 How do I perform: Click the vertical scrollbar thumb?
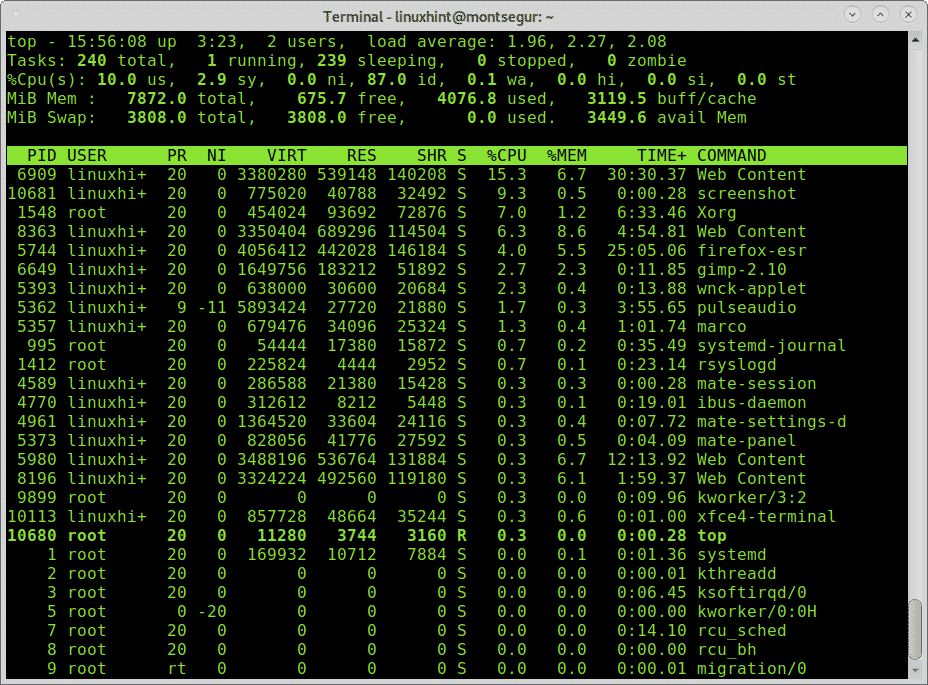point(916,629)
